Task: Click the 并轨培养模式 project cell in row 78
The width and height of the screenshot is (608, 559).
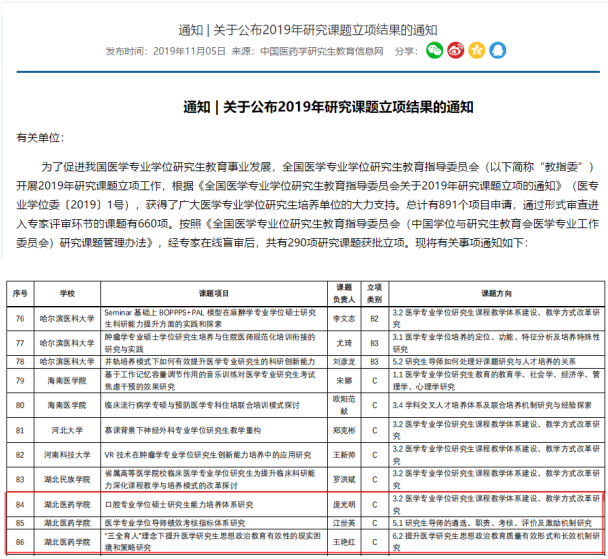Action: 214,362
